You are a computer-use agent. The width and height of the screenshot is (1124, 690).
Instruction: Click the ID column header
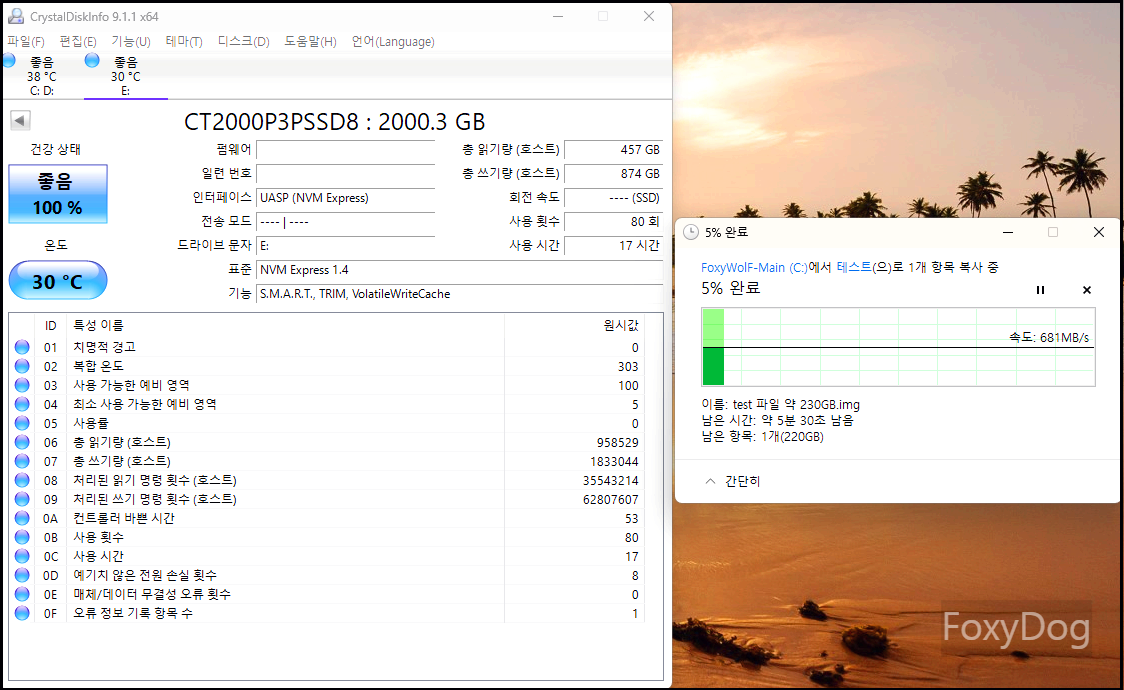pyautogui.click(x=50, y=326)
